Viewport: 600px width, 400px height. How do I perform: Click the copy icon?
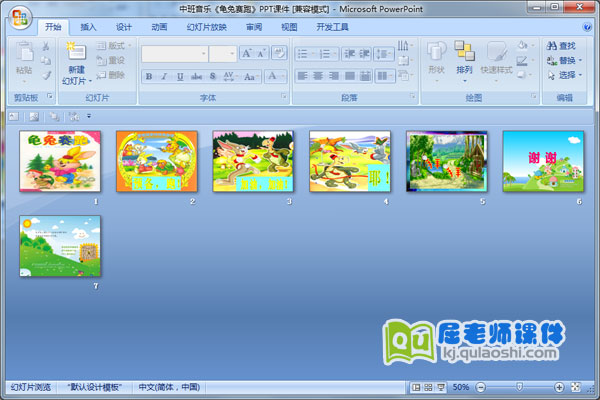[x=46, y=60]
